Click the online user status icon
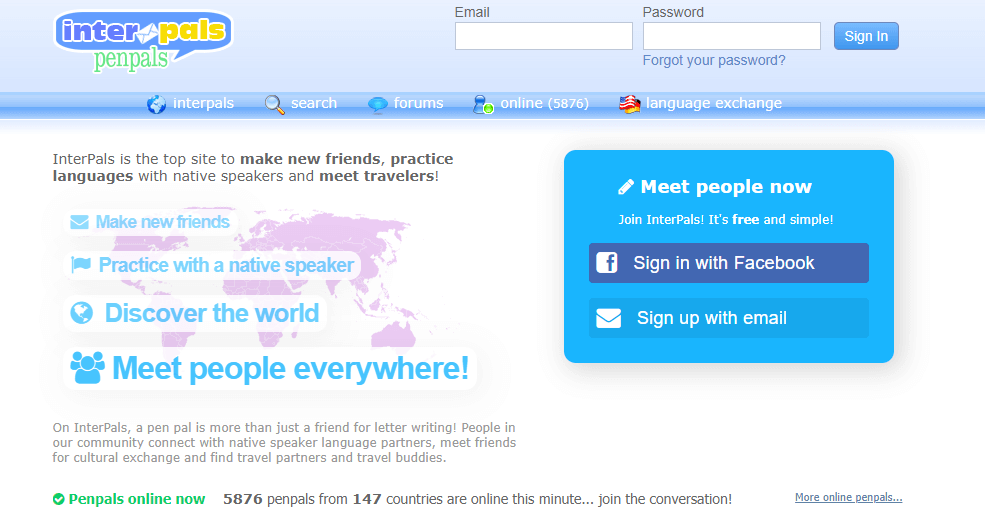The width and height of the screenshot is (985, 513). (x=483, y=104)
